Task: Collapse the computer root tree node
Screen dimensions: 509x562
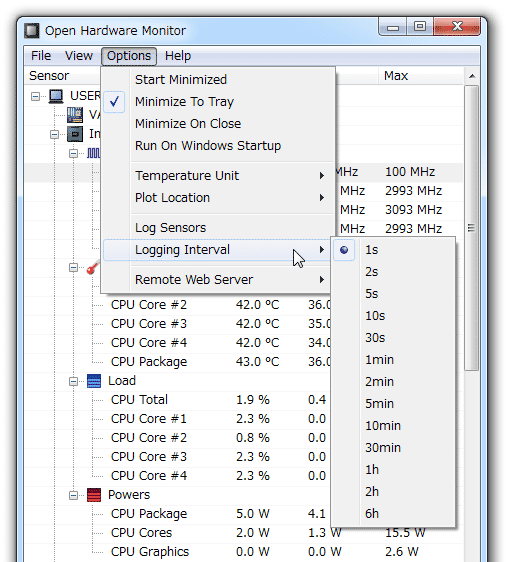Action: (x=35, y=96)
